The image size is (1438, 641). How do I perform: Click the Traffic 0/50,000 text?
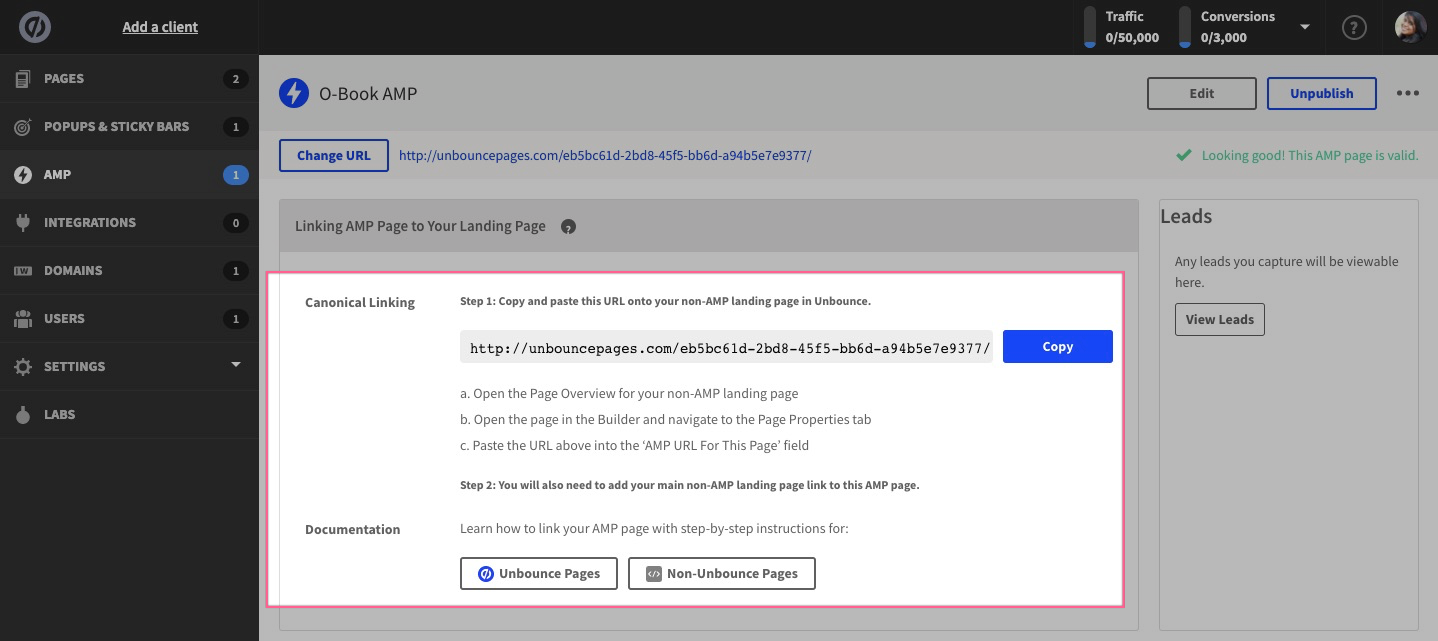pyautogui.click(x=1132, y=27)
